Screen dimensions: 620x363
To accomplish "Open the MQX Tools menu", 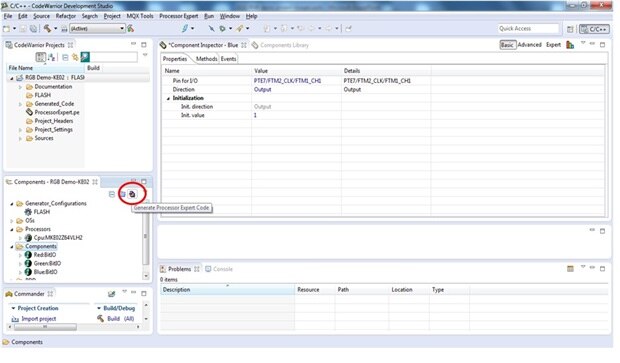I will pos(140,16).
